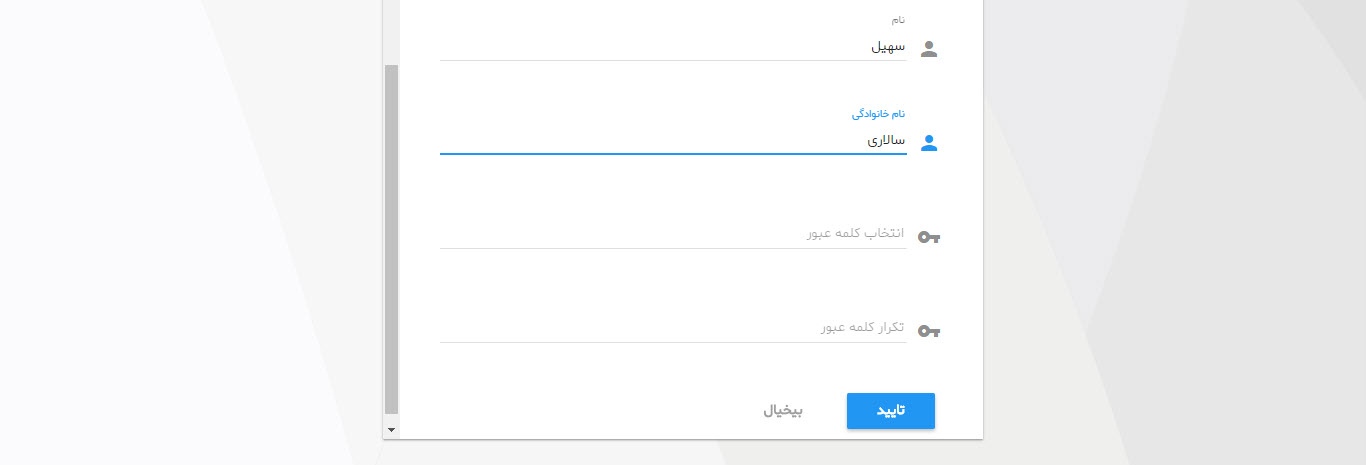Image resolution: width=1366 pixels, height=465 pixels.
Task: Click the gray underline below تکرار کلمه عبور
Action: point(673,342)
